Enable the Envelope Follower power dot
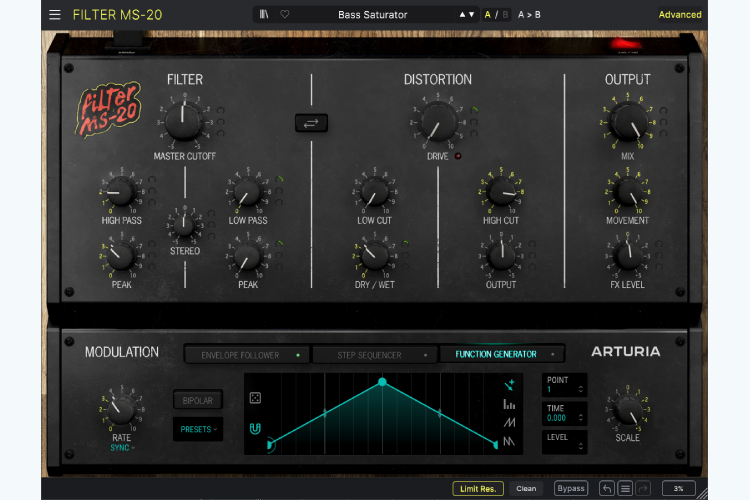The height and width of the screenshot is (500, 750). [298, 355]
